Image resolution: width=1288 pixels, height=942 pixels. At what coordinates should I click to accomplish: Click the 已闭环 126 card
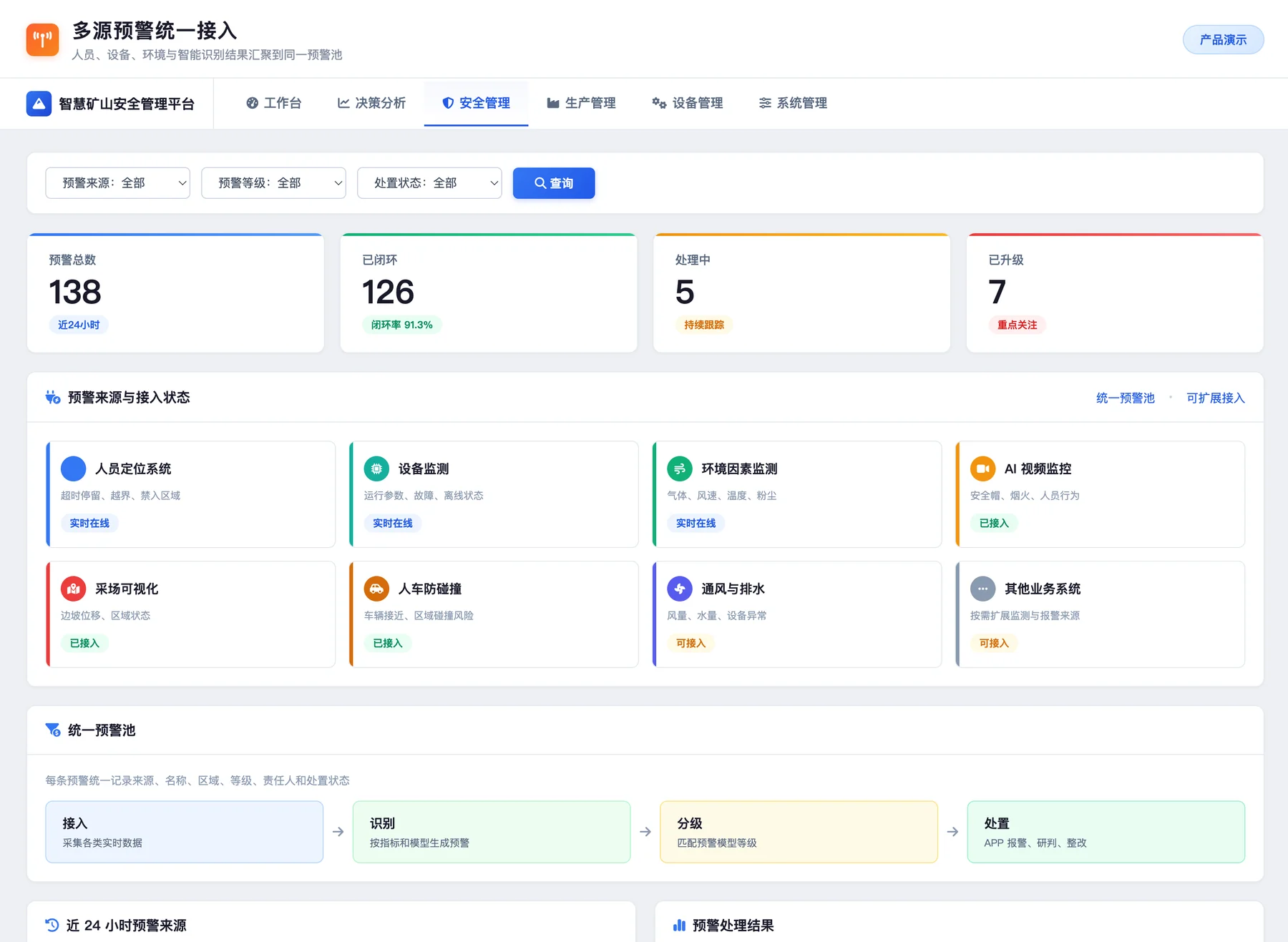[x=489, y=293]
